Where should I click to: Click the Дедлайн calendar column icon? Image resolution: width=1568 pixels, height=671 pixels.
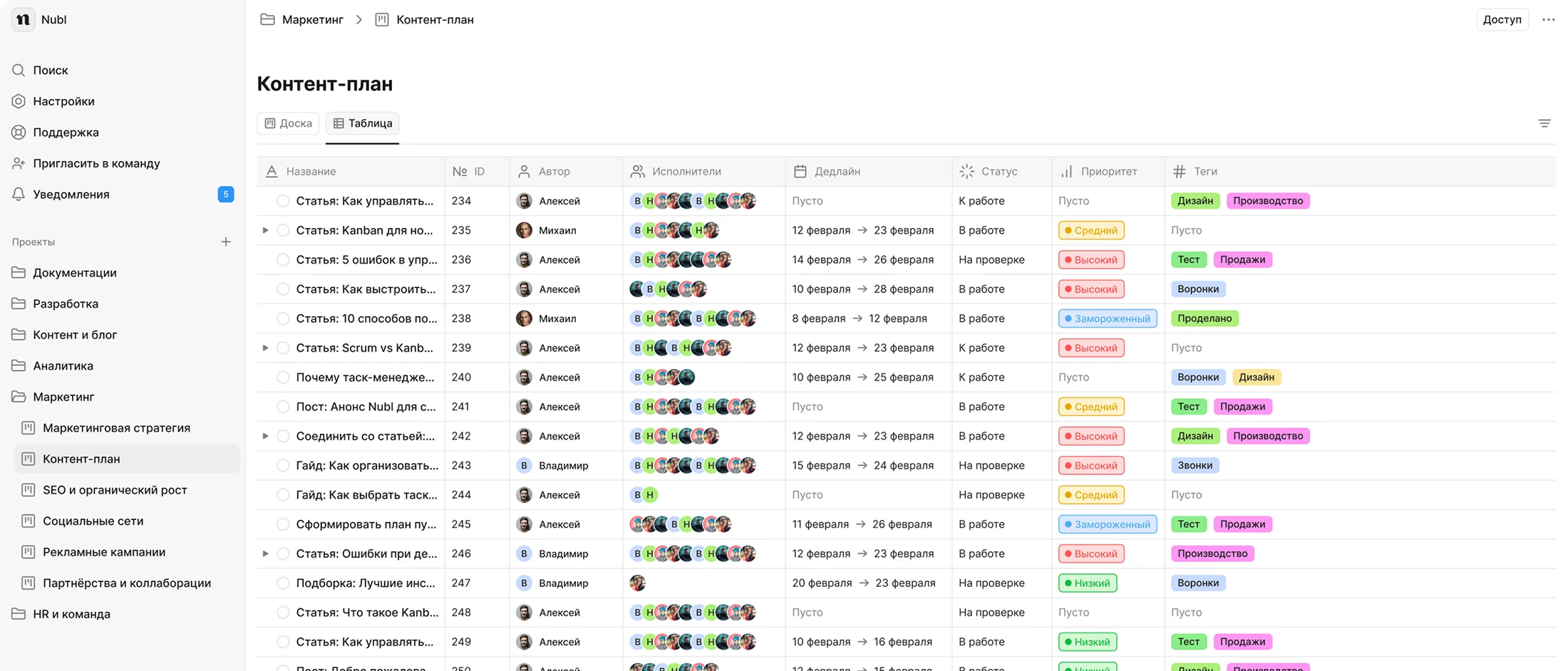click(x=800, y=172)
